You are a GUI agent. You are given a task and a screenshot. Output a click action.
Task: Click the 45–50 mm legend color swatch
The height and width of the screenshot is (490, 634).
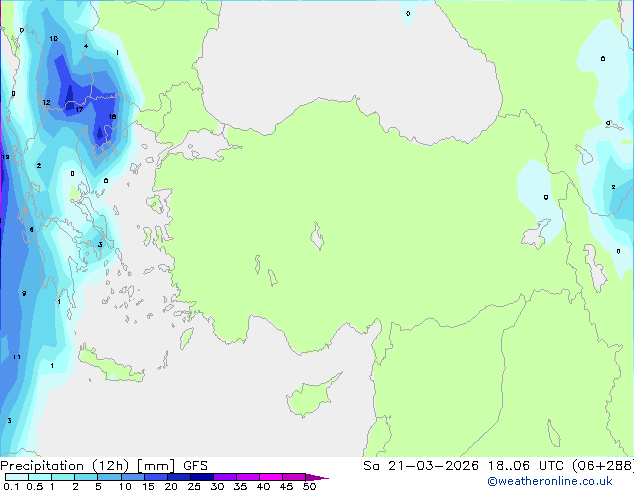(294, 477)
